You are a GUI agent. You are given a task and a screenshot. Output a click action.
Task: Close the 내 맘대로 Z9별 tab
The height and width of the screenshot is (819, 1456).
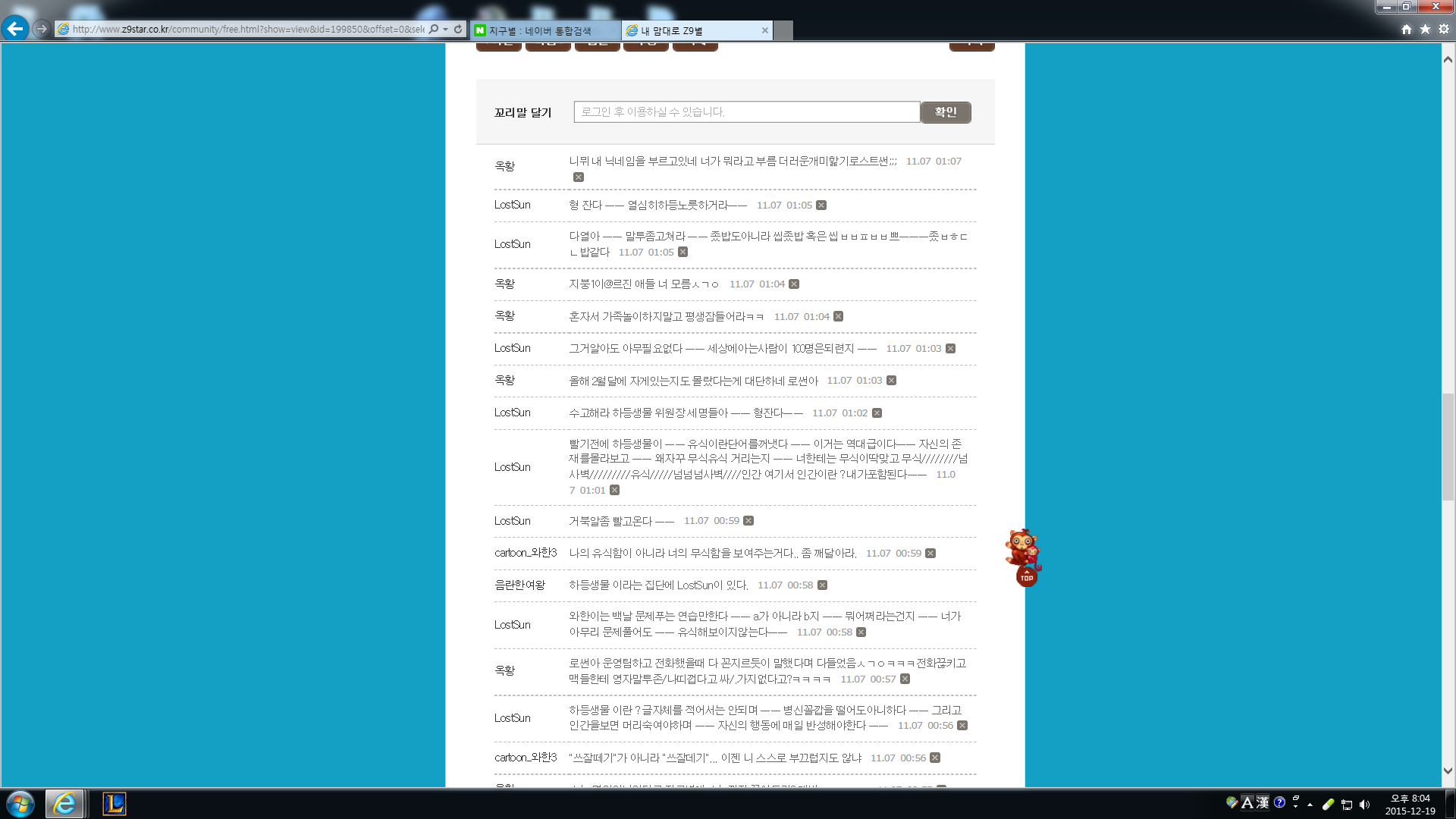pyautogui.click(x=764, y=31)
